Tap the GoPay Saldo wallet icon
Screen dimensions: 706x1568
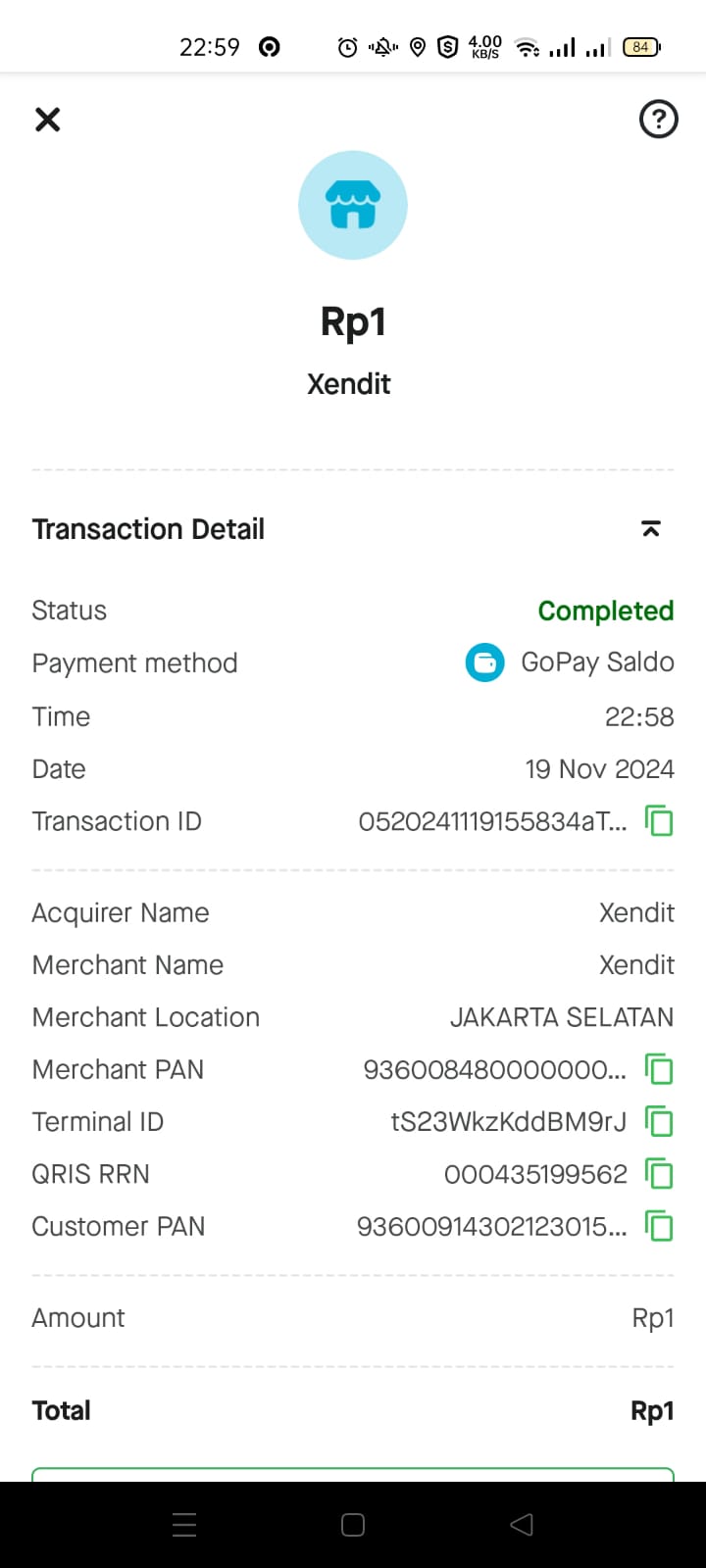coord(484,662)
